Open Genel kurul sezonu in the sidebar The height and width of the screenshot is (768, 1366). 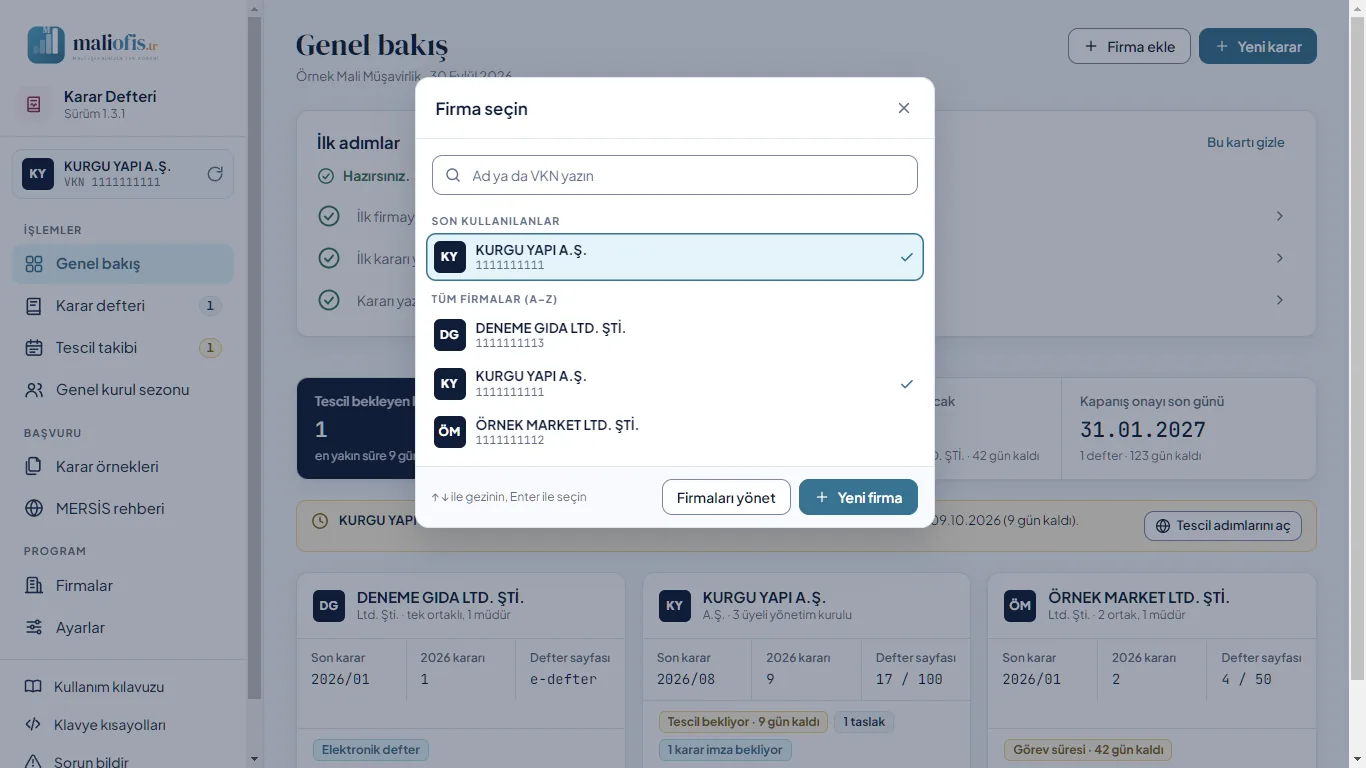[x=123, y=390]
